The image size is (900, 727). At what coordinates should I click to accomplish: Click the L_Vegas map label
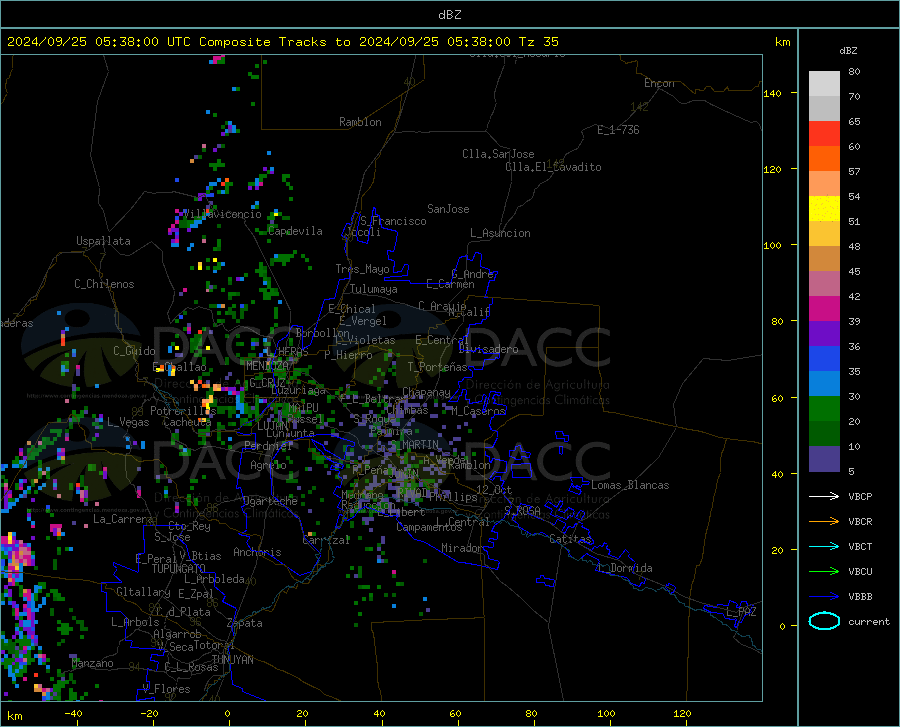click(128, 422)
